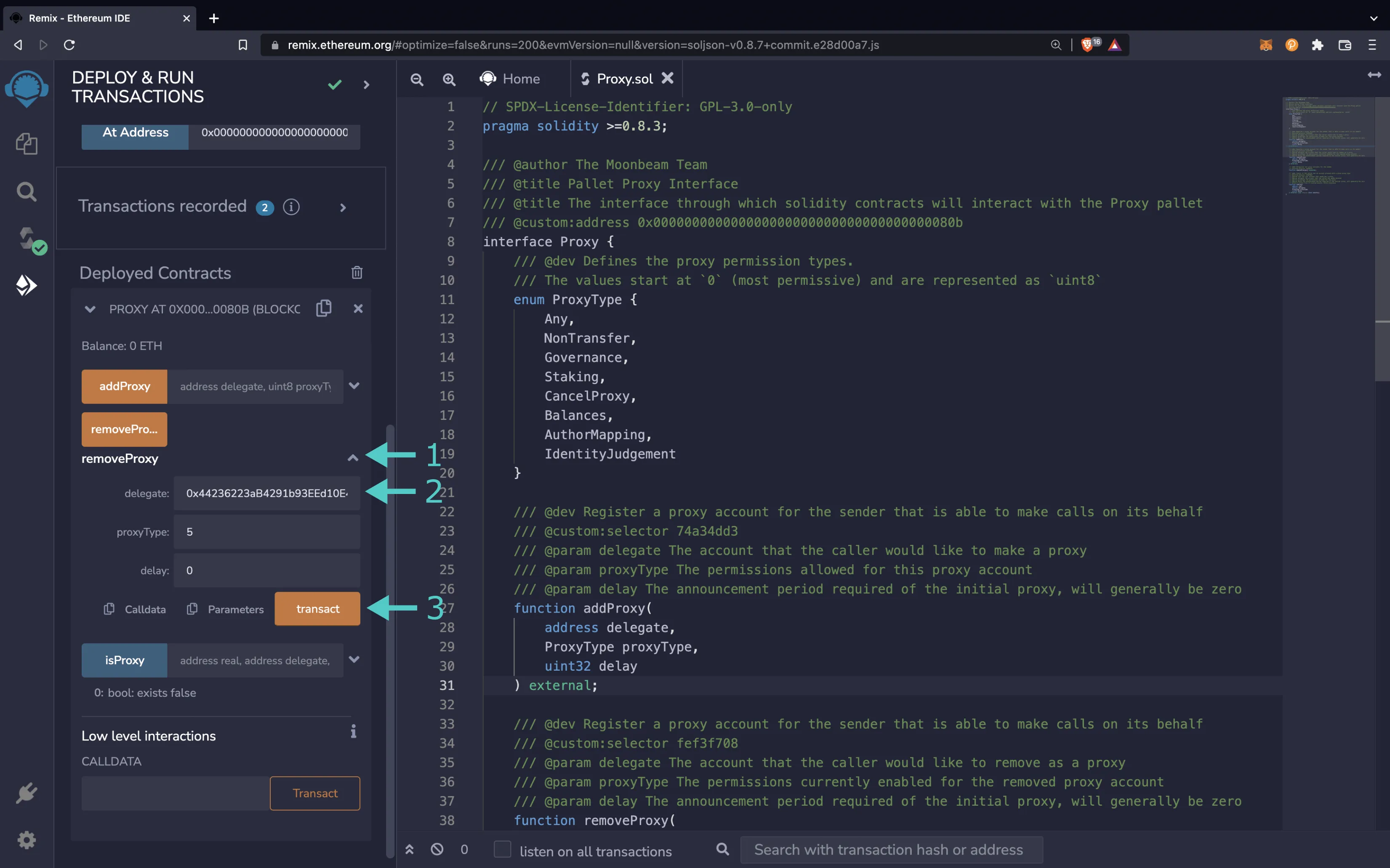
Task: Expand the addProxy function inputs
Action: click(x=354, y=386)
